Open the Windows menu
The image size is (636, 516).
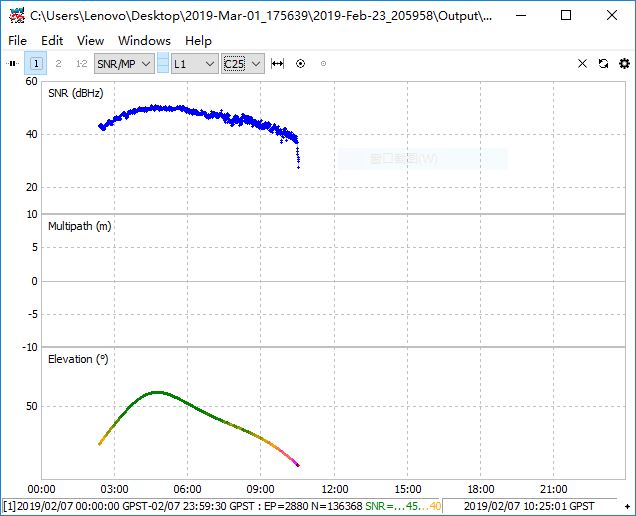click(x=144, y=41)
